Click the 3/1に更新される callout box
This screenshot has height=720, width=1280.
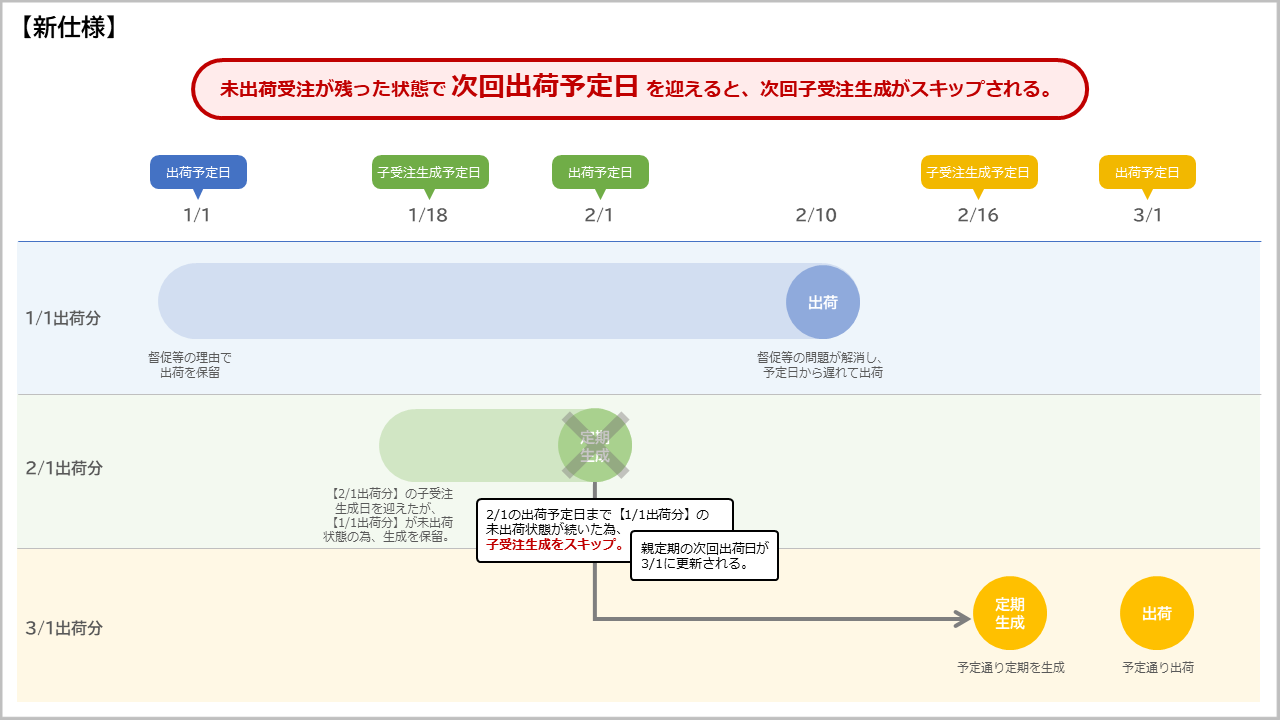(x=704, y=556)
